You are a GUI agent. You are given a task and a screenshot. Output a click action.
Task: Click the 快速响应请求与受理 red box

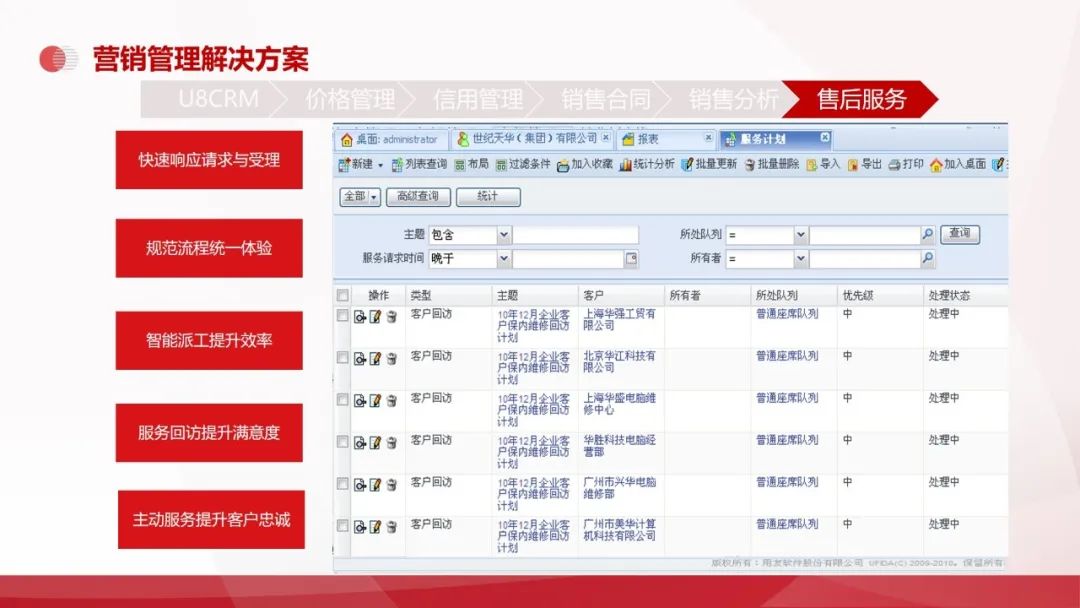[209, 160]
